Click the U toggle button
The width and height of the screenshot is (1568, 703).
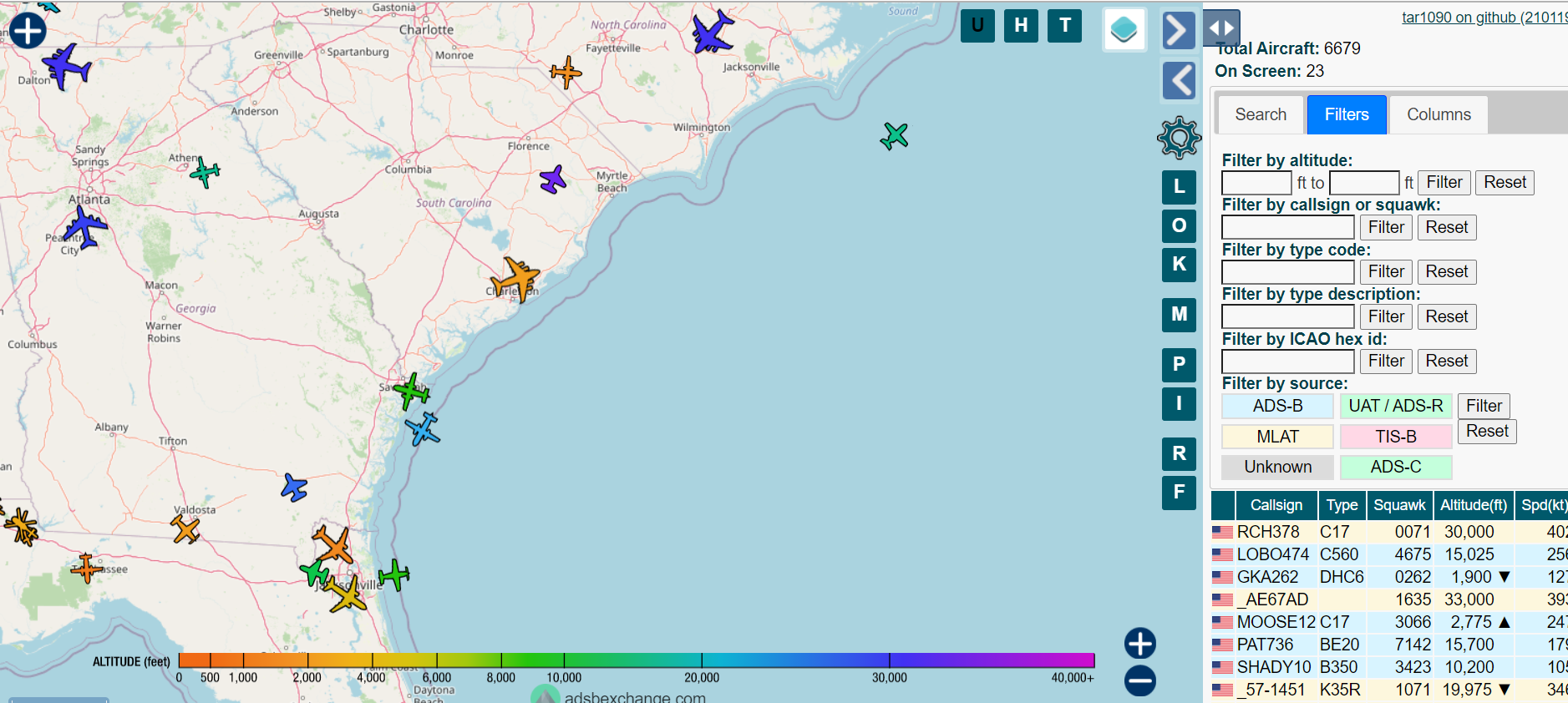[x=977, y=26]
